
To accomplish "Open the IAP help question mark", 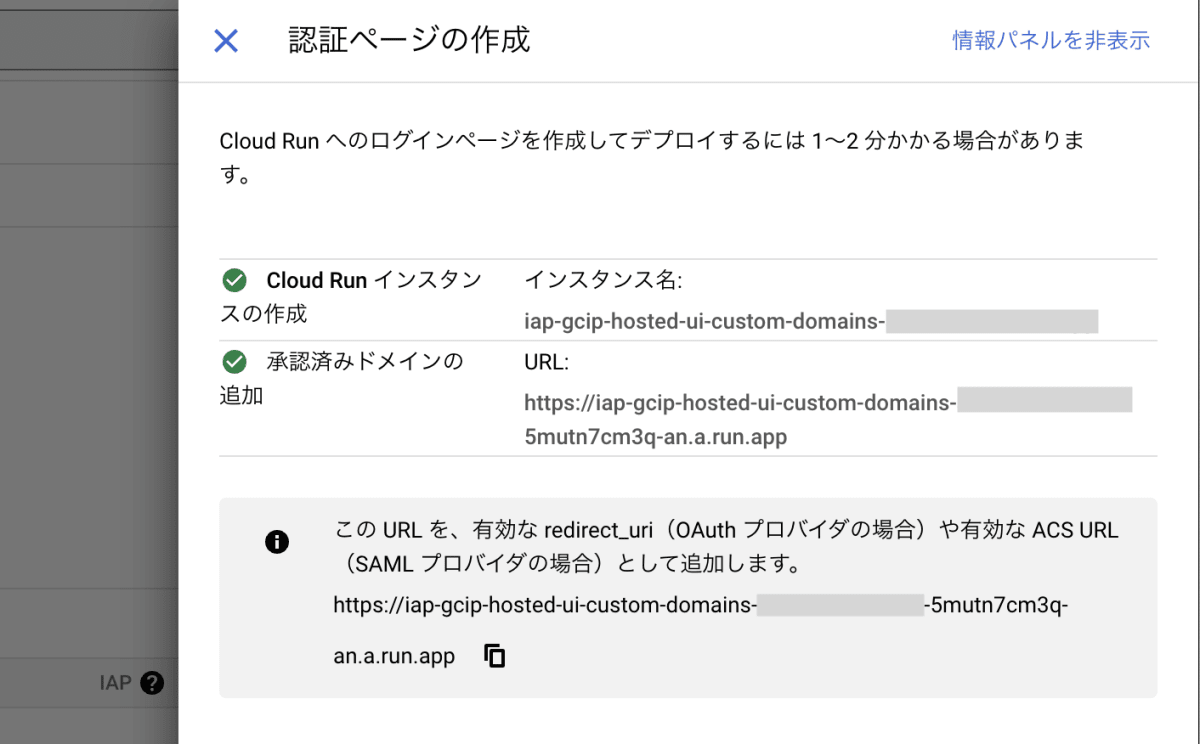I will [x=152, y=684].
